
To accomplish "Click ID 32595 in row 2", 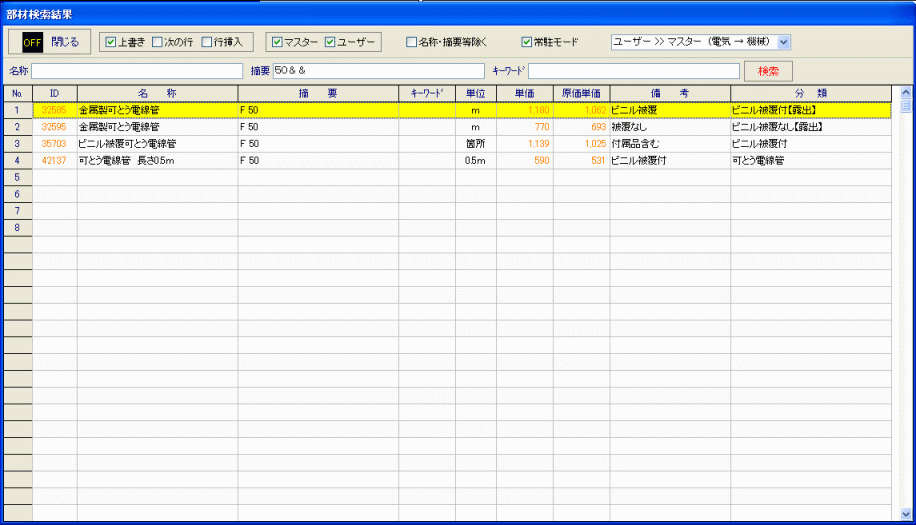I will pyautogui.click(x=55, y=127).
